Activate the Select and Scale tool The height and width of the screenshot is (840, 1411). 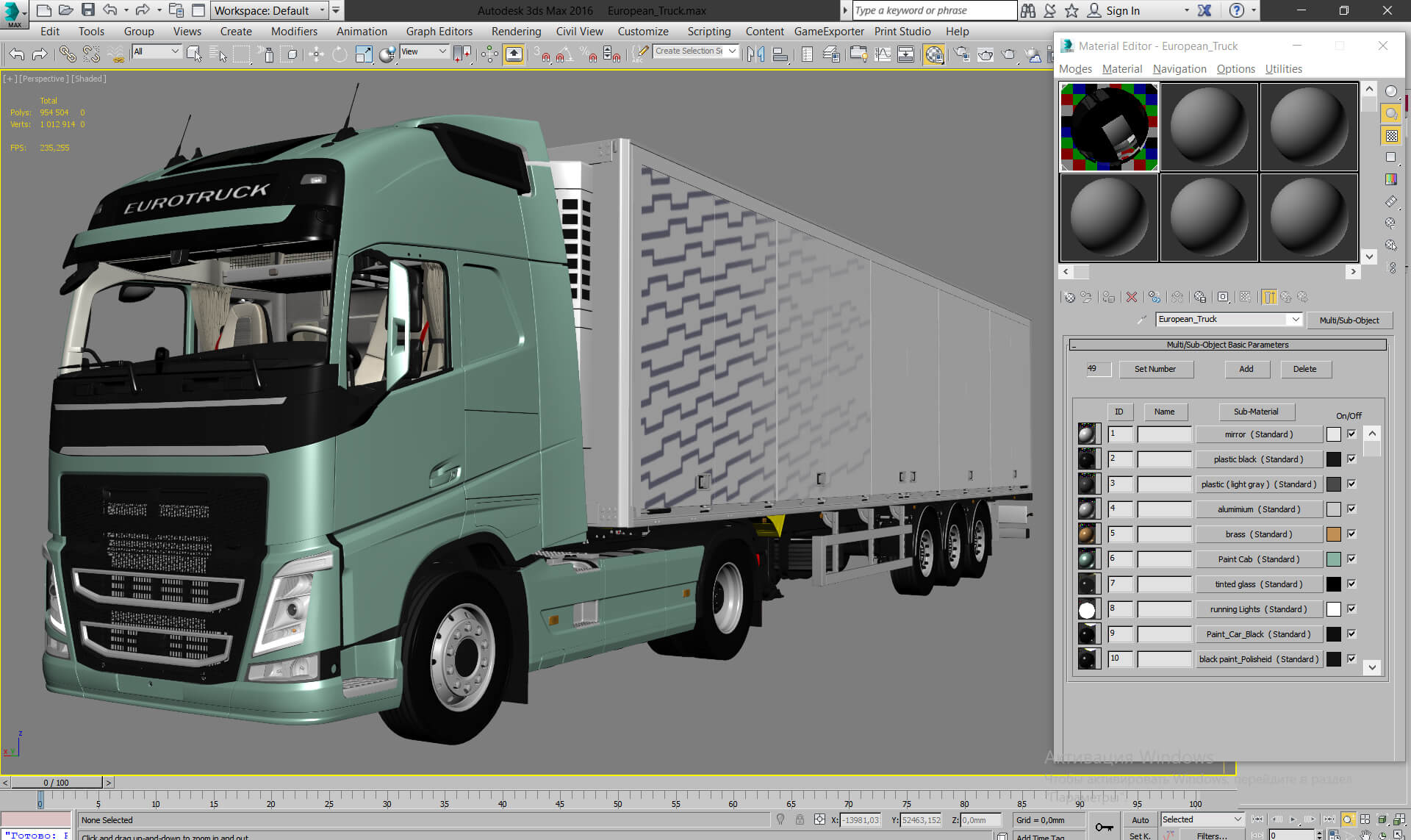click(x=363, y=54)
